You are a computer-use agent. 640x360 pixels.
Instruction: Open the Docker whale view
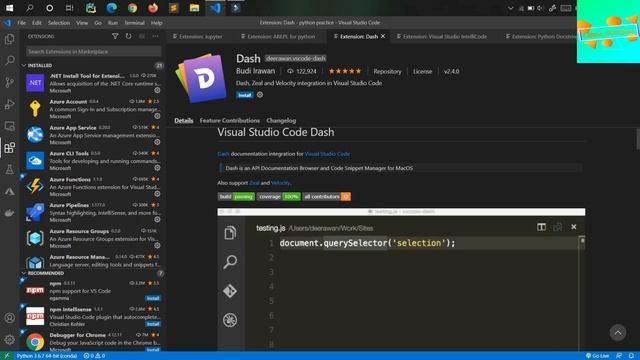[x=9, y=213]
